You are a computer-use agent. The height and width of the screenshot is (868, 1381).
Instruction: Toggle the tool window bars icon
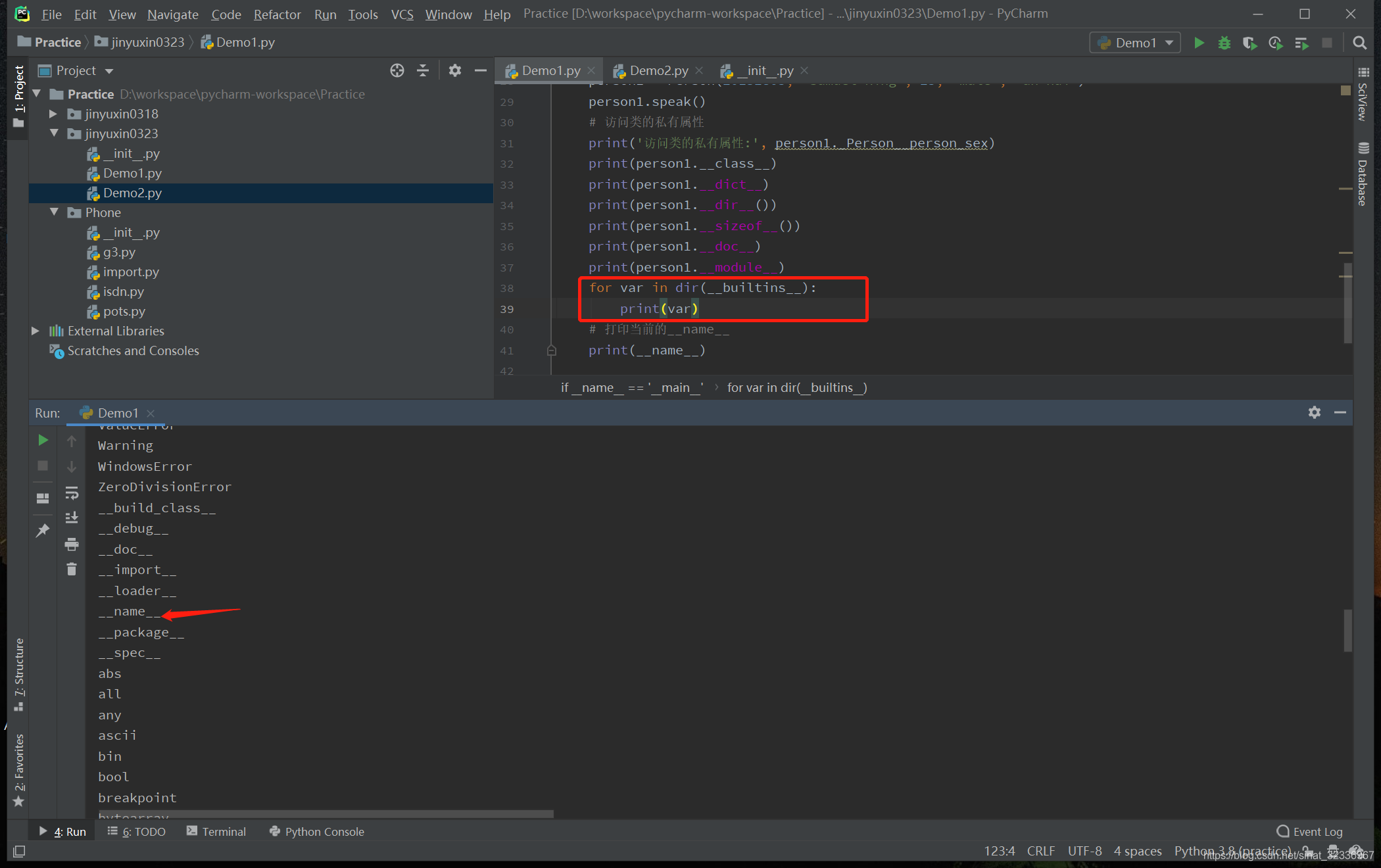tap(19, 852)
